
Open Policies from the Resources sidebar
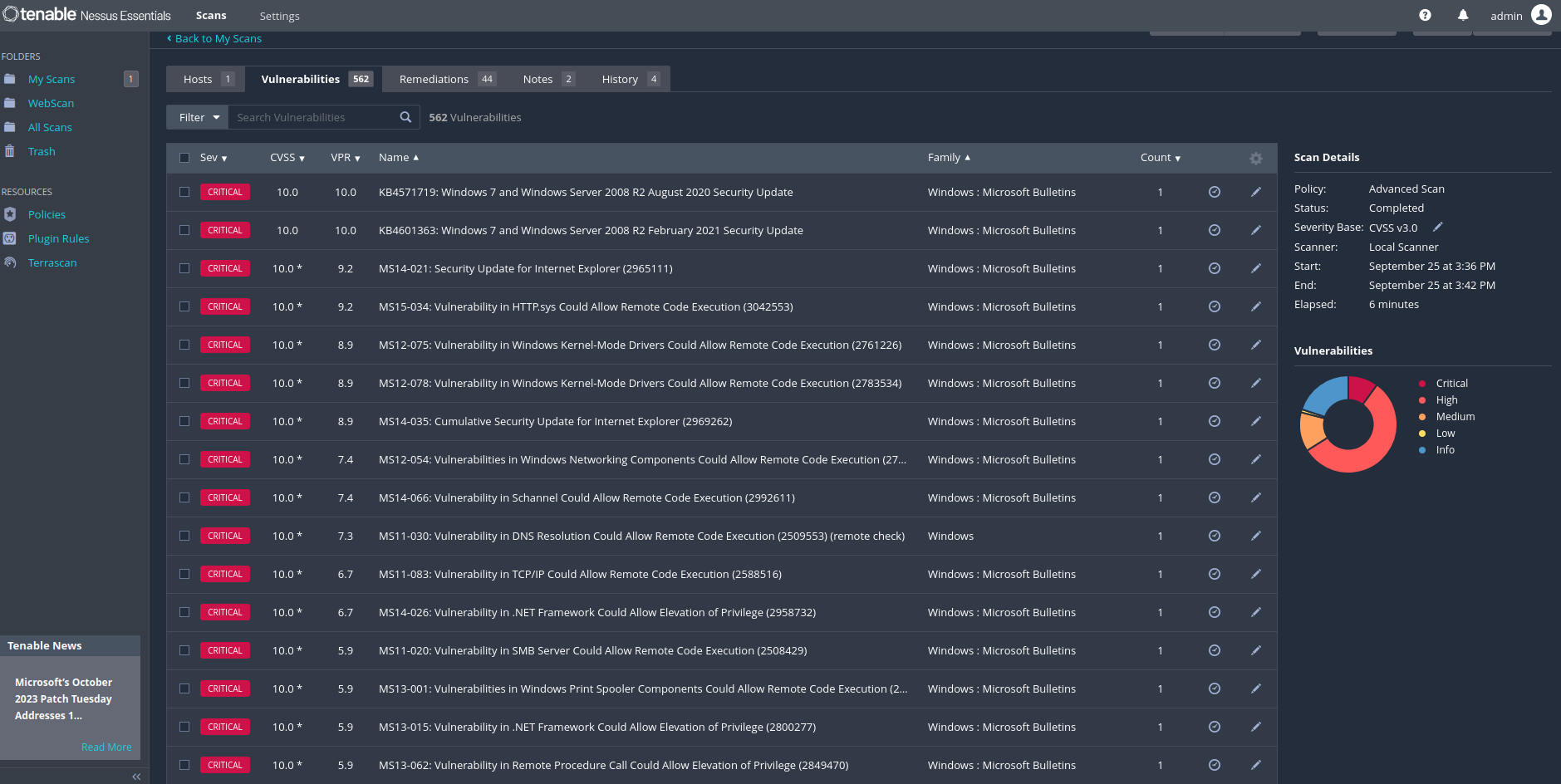point(47,214)
